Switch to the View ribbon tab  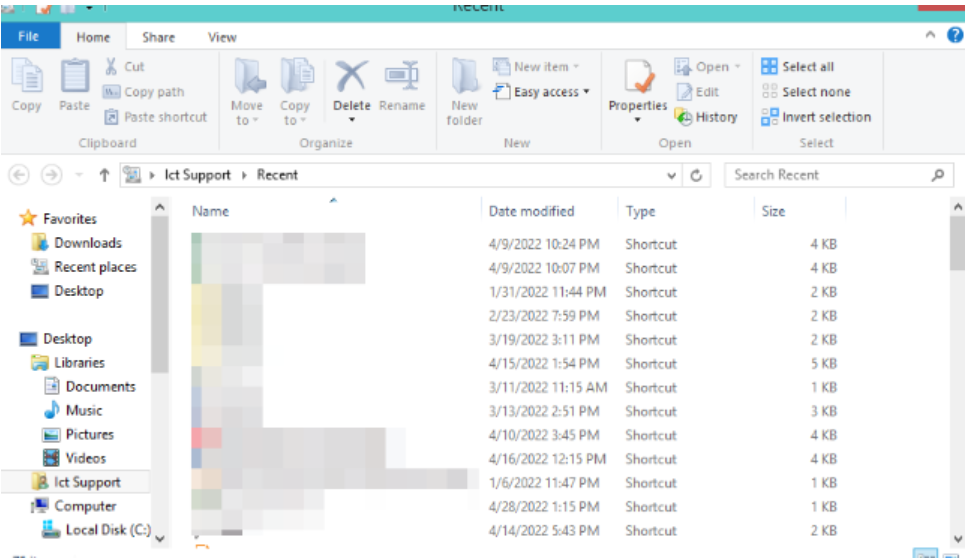[222, 37]
